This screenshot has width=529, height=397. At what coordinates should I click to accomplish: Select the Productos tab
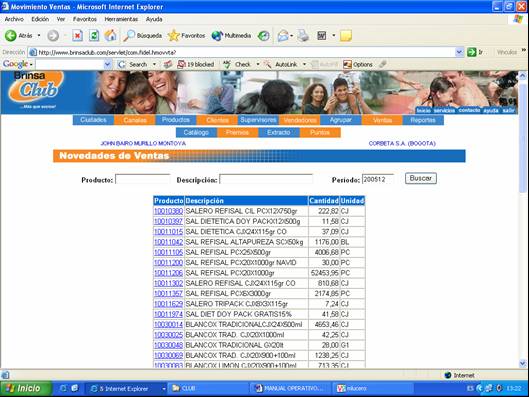[x=176, y=120]
